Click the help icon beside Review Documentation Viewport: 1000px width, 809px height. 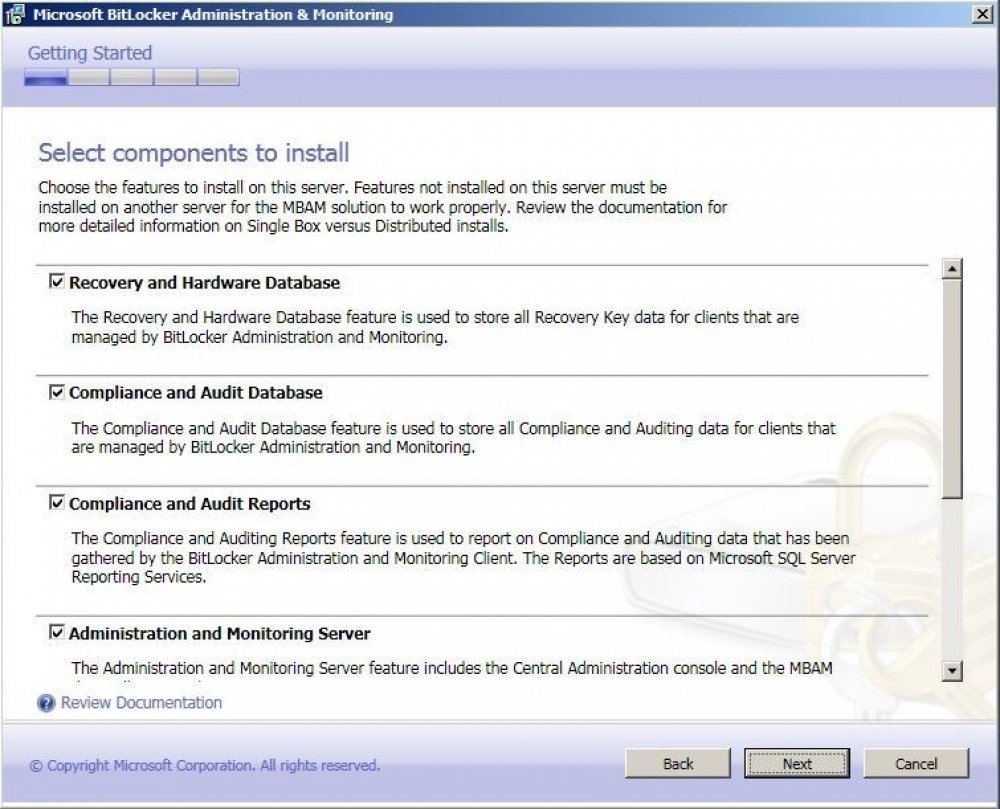point(46,703)
